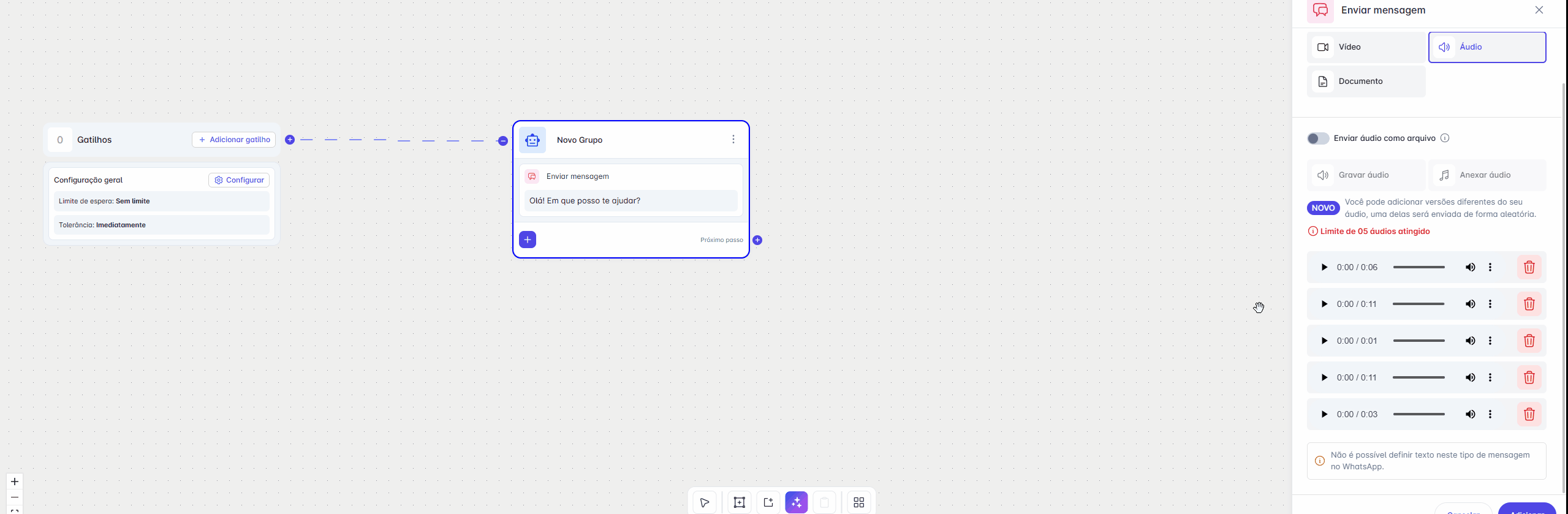Click the Gatilhos counter showing 0
This screenshot has height=514, width=1568.
[60, 140]
